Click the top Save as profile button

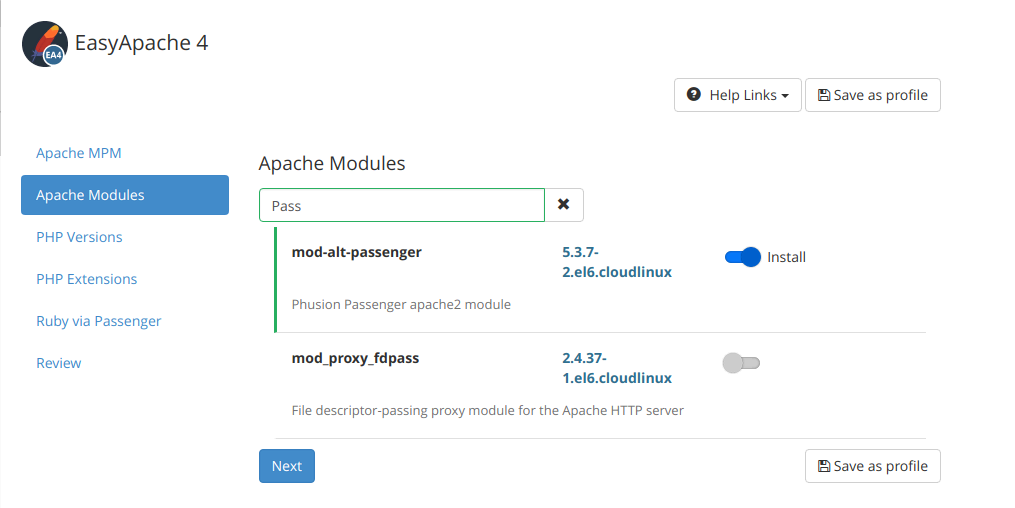(873, 95)
